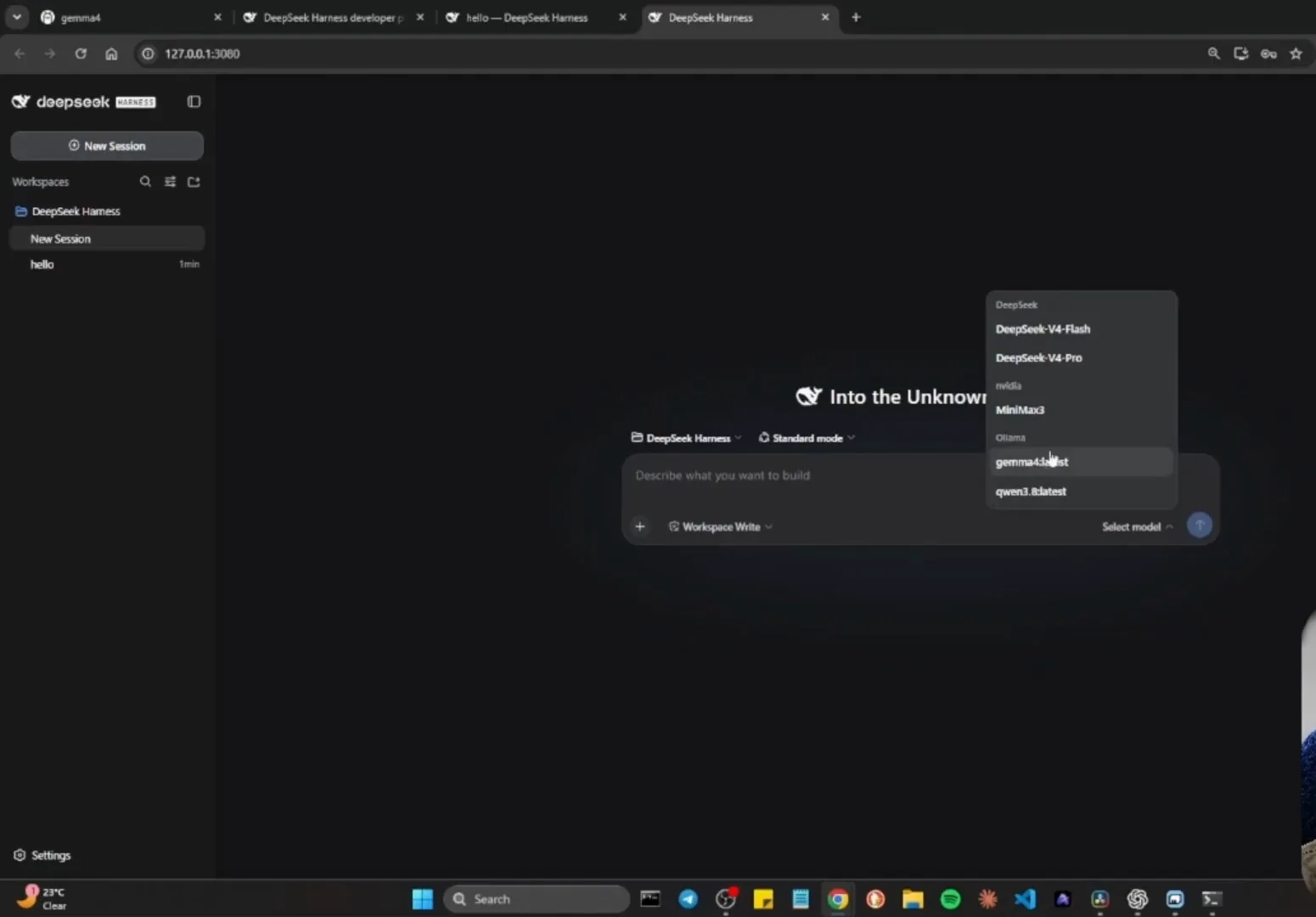Open a new browser tab
Screen dimensions: 1316x917
click(x=856, y=17)
